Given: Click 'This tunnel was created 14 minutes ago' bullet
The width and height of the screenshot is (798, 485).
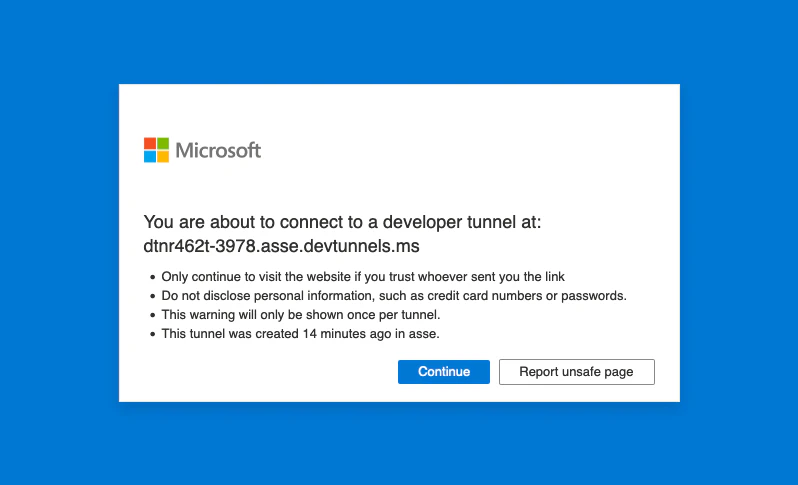Looking at the screenshot, I should [x=300, y=334].
